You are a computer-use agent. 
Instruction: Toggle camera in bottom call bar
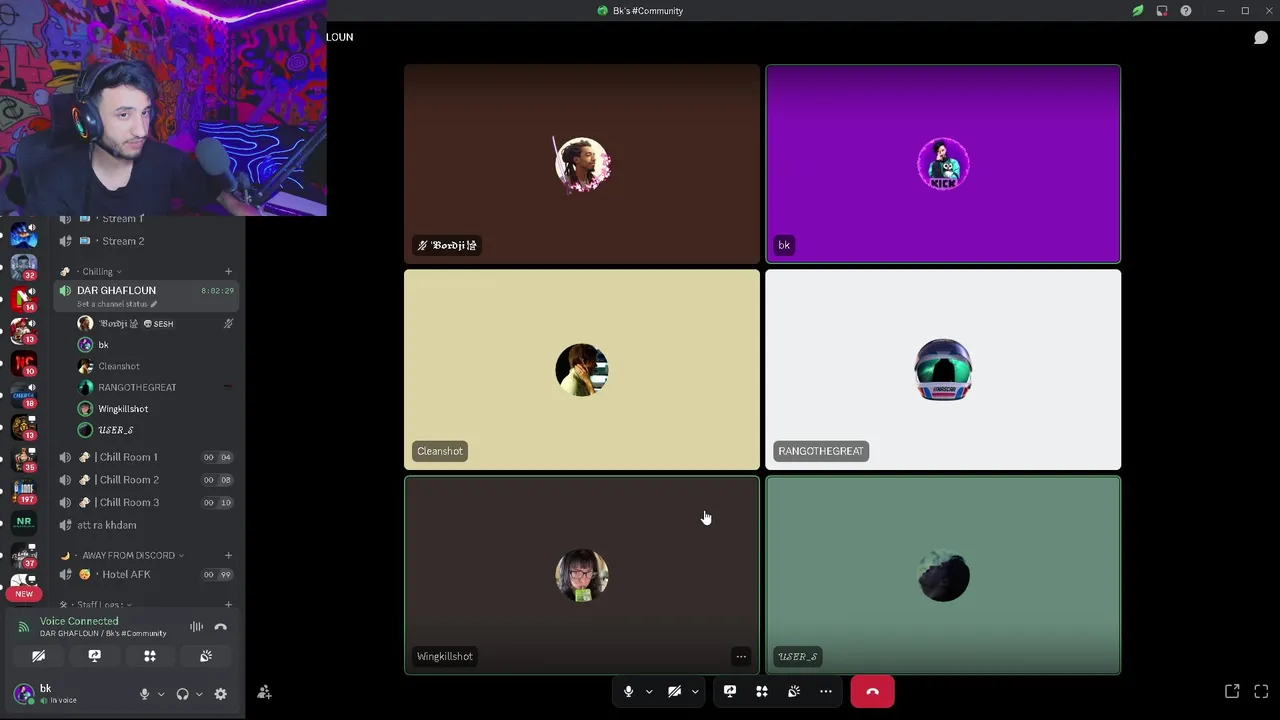(674, 691)
